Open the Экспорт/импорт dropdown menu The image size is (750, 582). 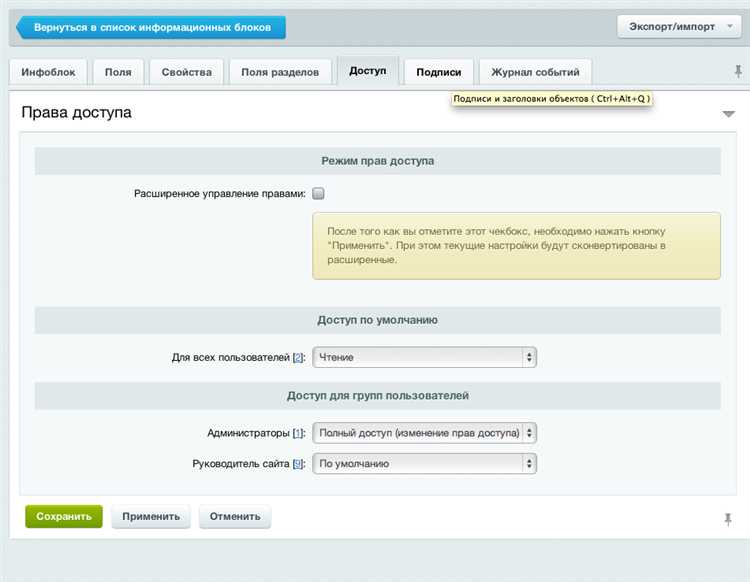679,27
